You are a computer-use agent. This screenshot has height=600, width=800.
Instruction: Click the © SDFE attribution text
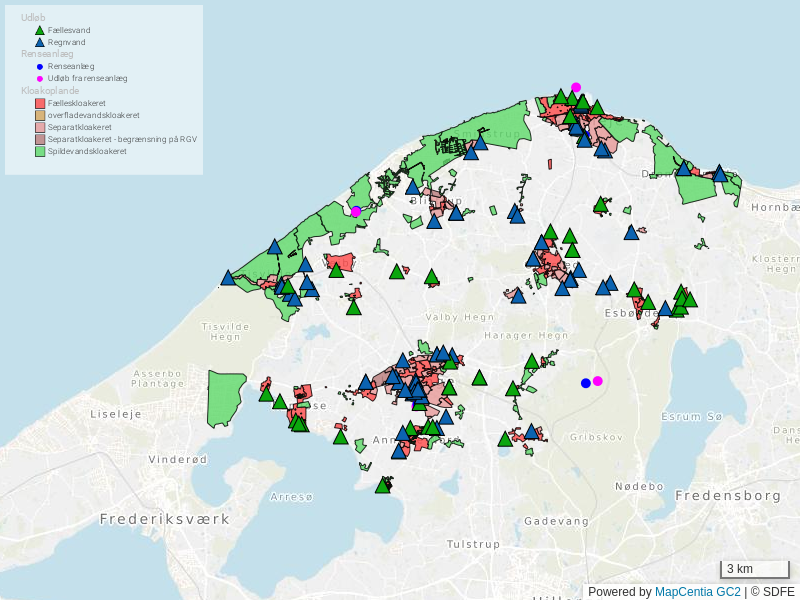(x=772, y=592)
